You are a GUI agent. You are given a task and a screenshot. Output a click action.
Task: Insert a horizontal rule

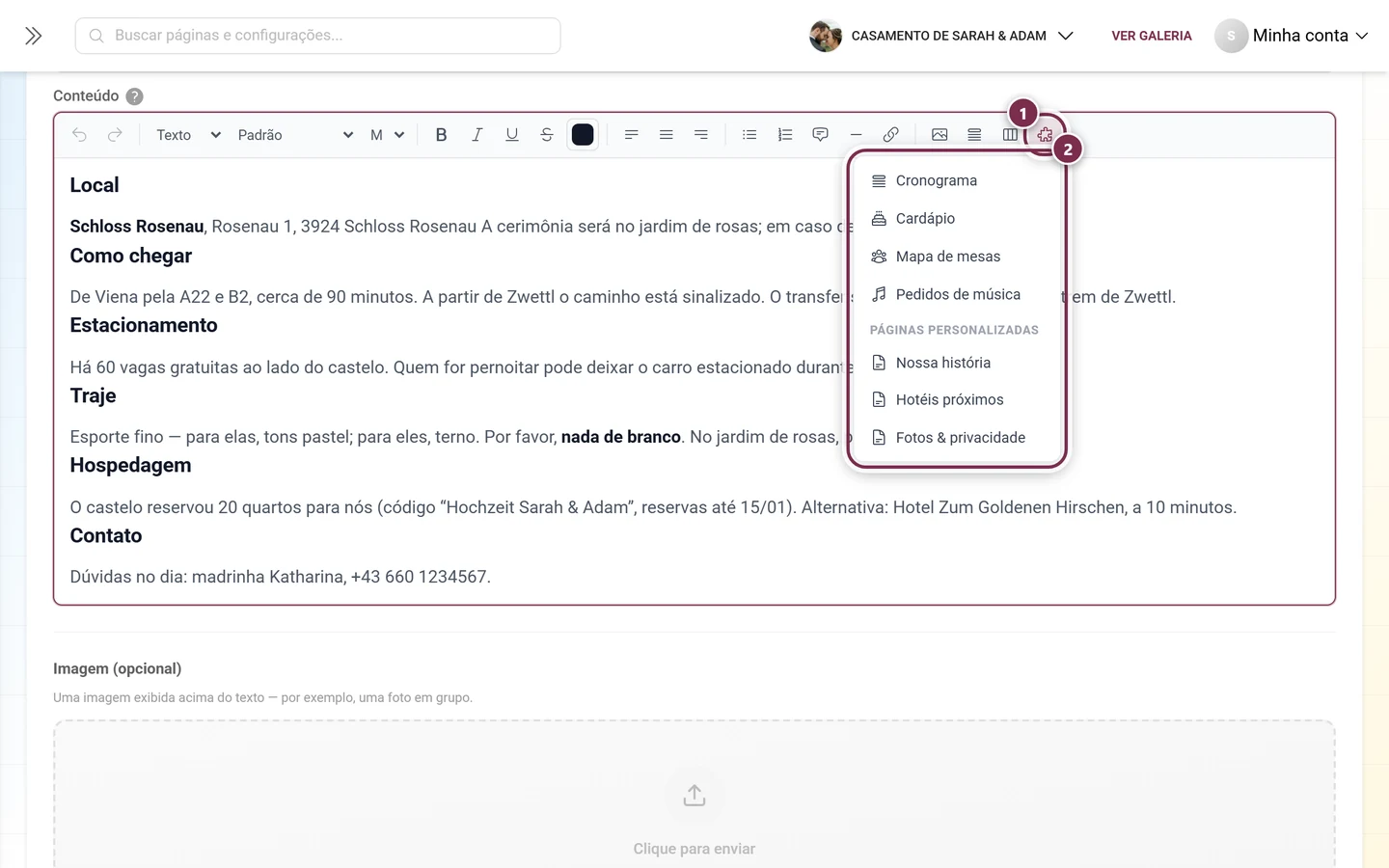click(856, 135)
